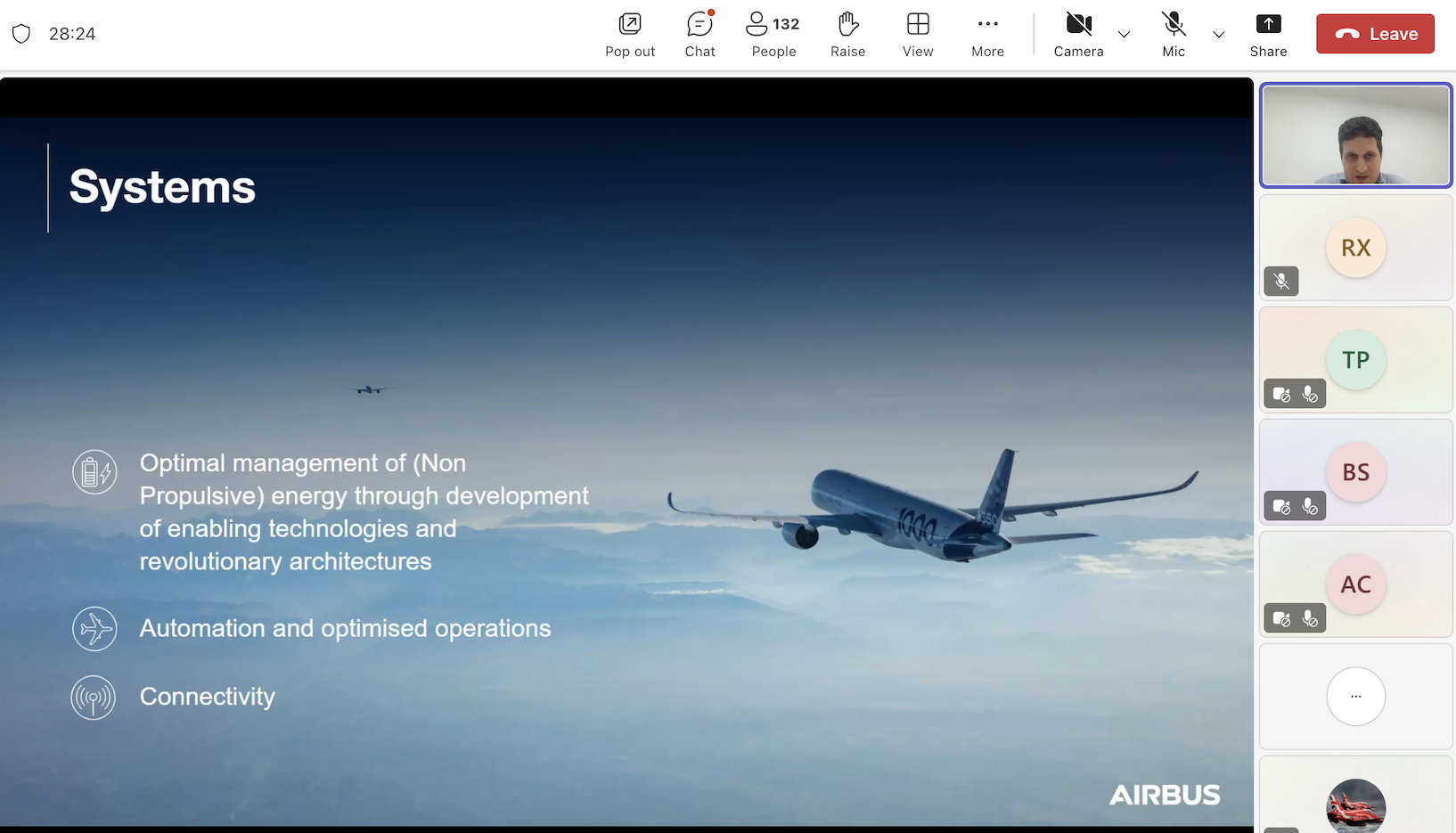Open the More actions menu

[987, 34]
